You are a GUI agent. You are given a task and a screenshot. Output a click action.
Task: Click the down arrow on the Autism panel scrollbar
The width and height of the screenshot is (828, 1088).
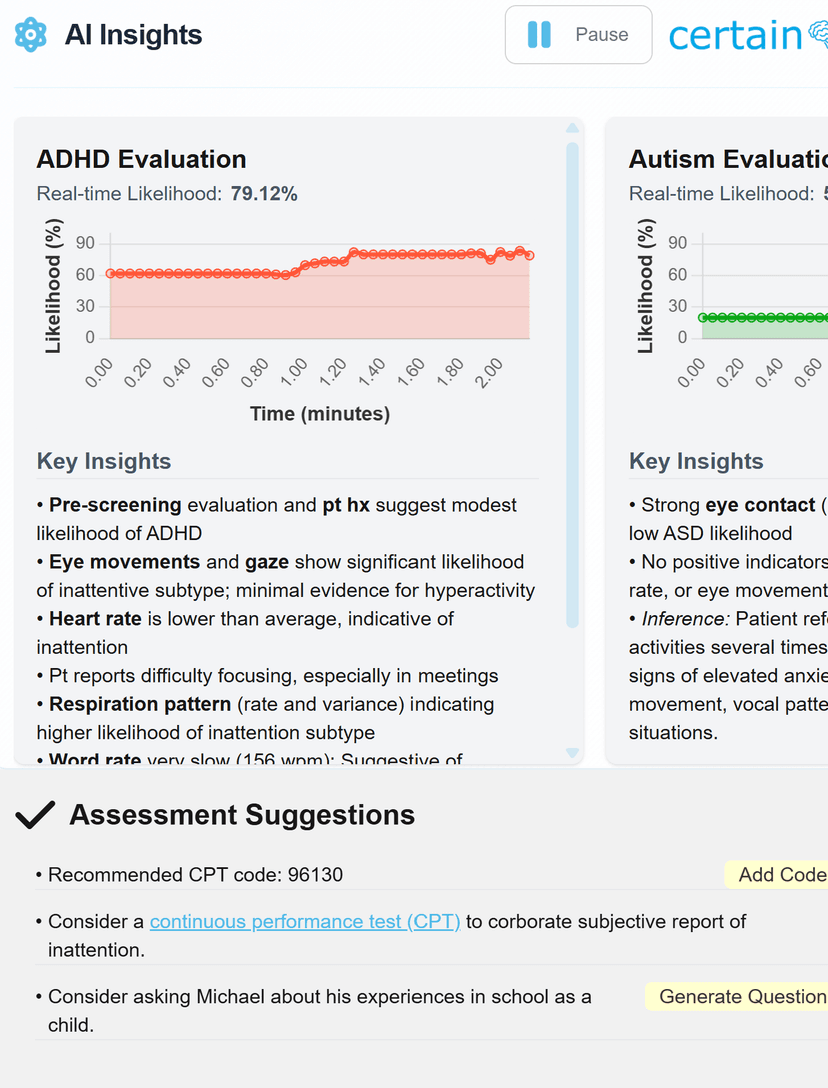pos(826,755)
